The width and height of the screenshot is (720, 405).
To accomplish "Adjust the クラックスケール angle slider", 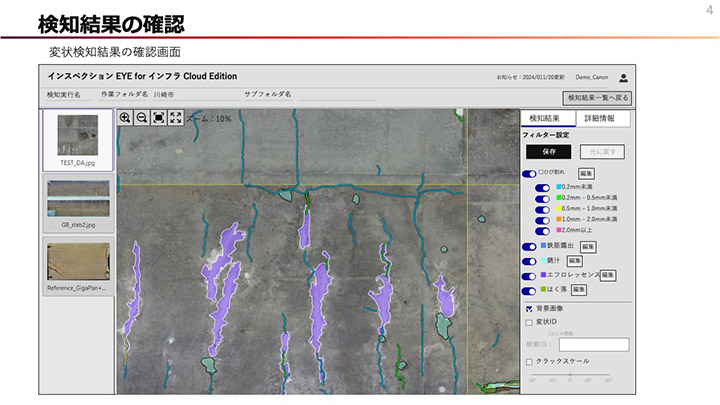I will (570, 374).
